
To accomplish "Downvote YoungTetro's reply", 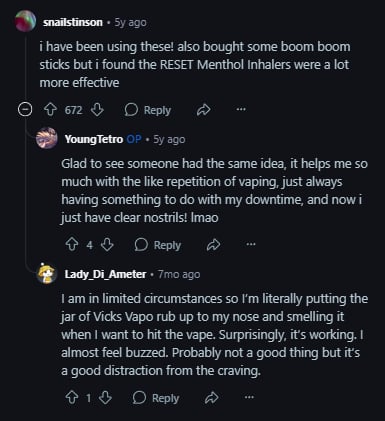I will (x=107, y=245).
